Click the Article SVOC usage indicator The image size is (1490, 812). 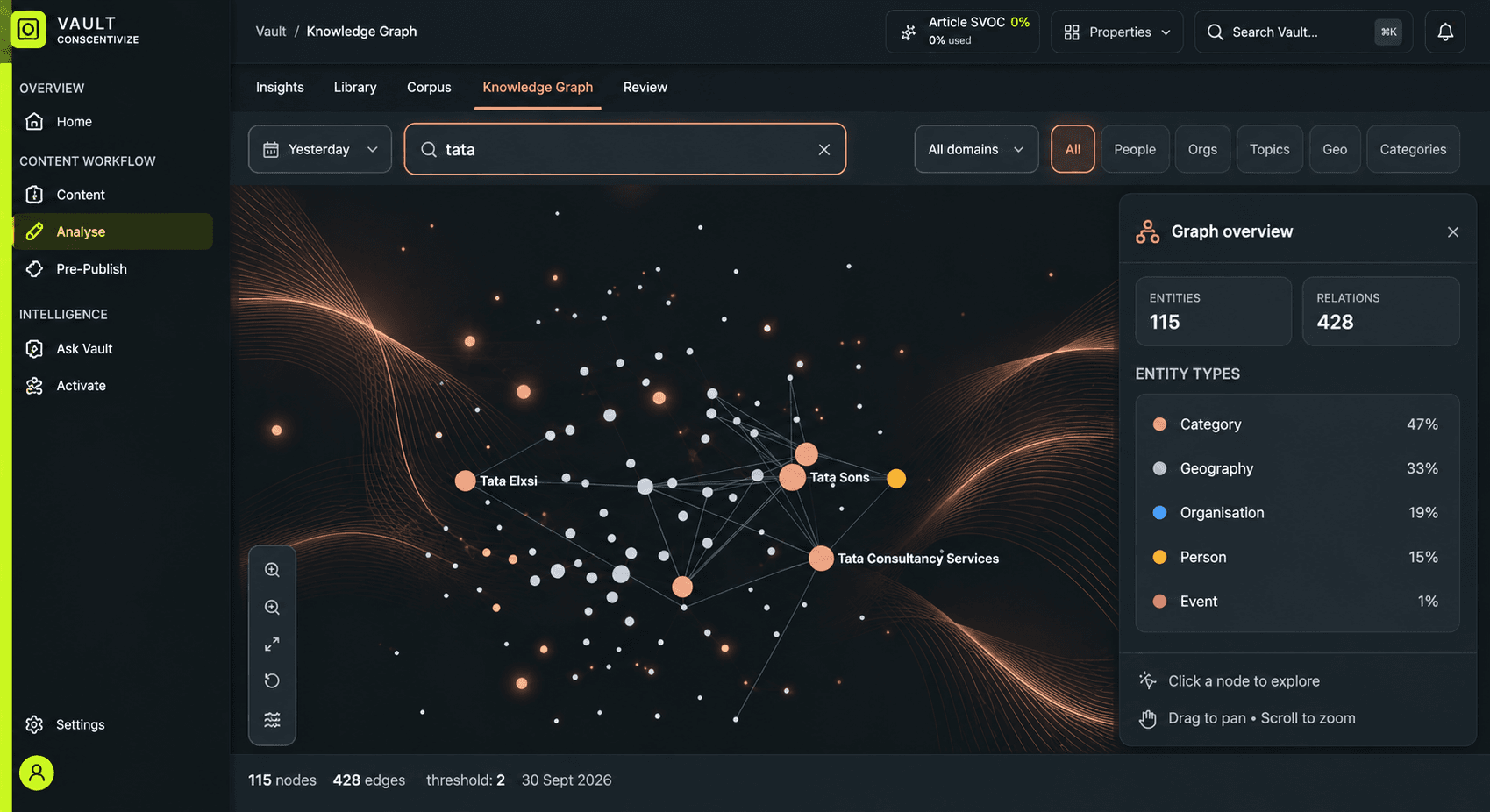(963, 32)
